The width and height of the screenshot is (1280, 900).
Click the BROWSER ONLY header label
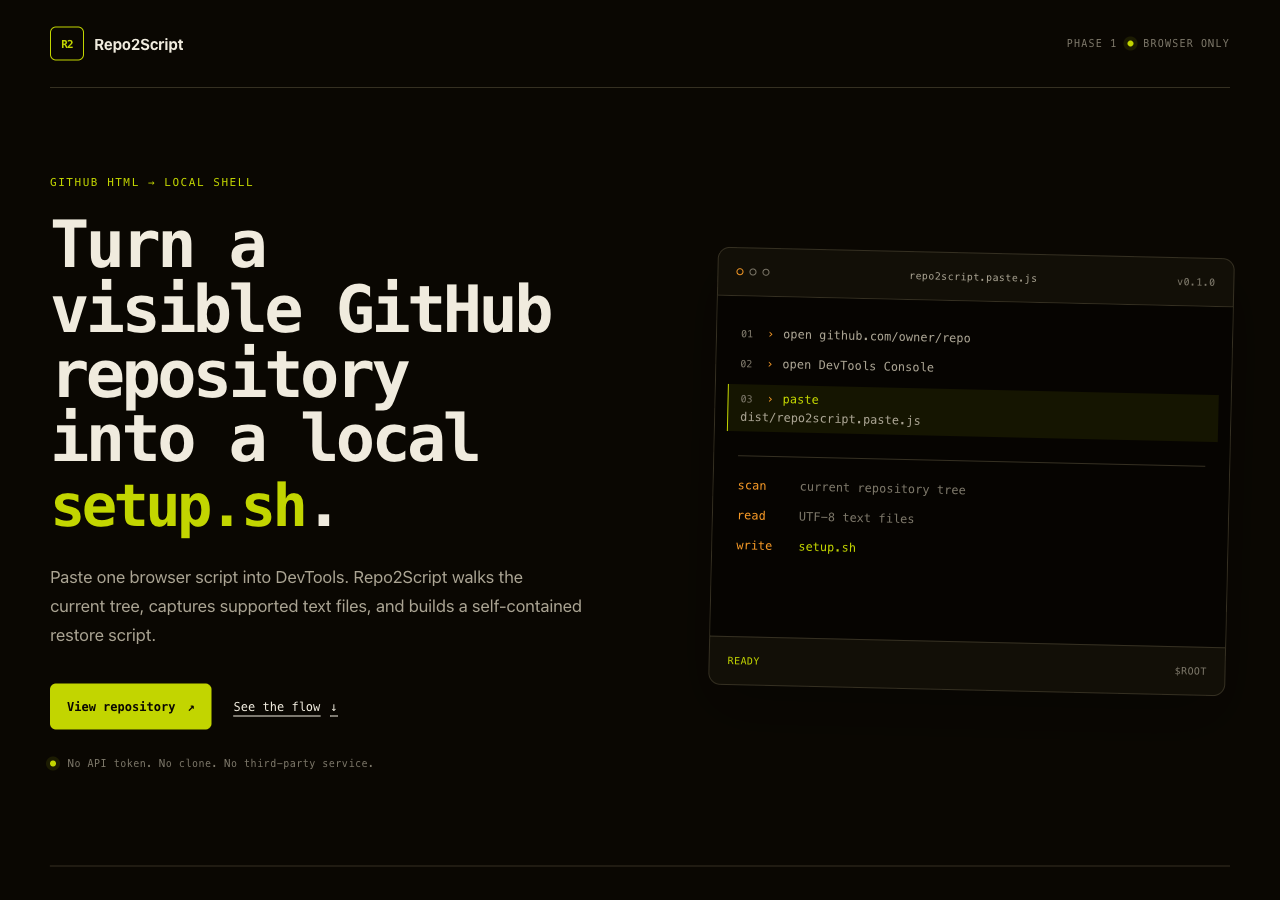[1186, 44]
